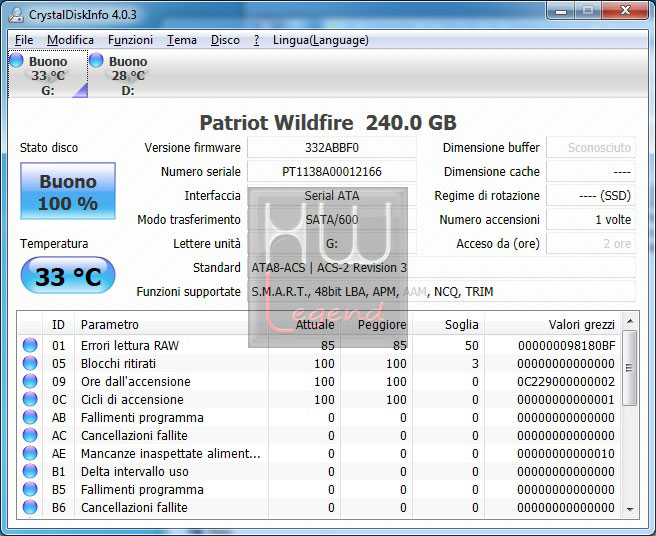The width and height of the screenshot is (656, 536).
Task: Click status icon for Mancanze inaspettate aliment...
Action: click(30, 453)
